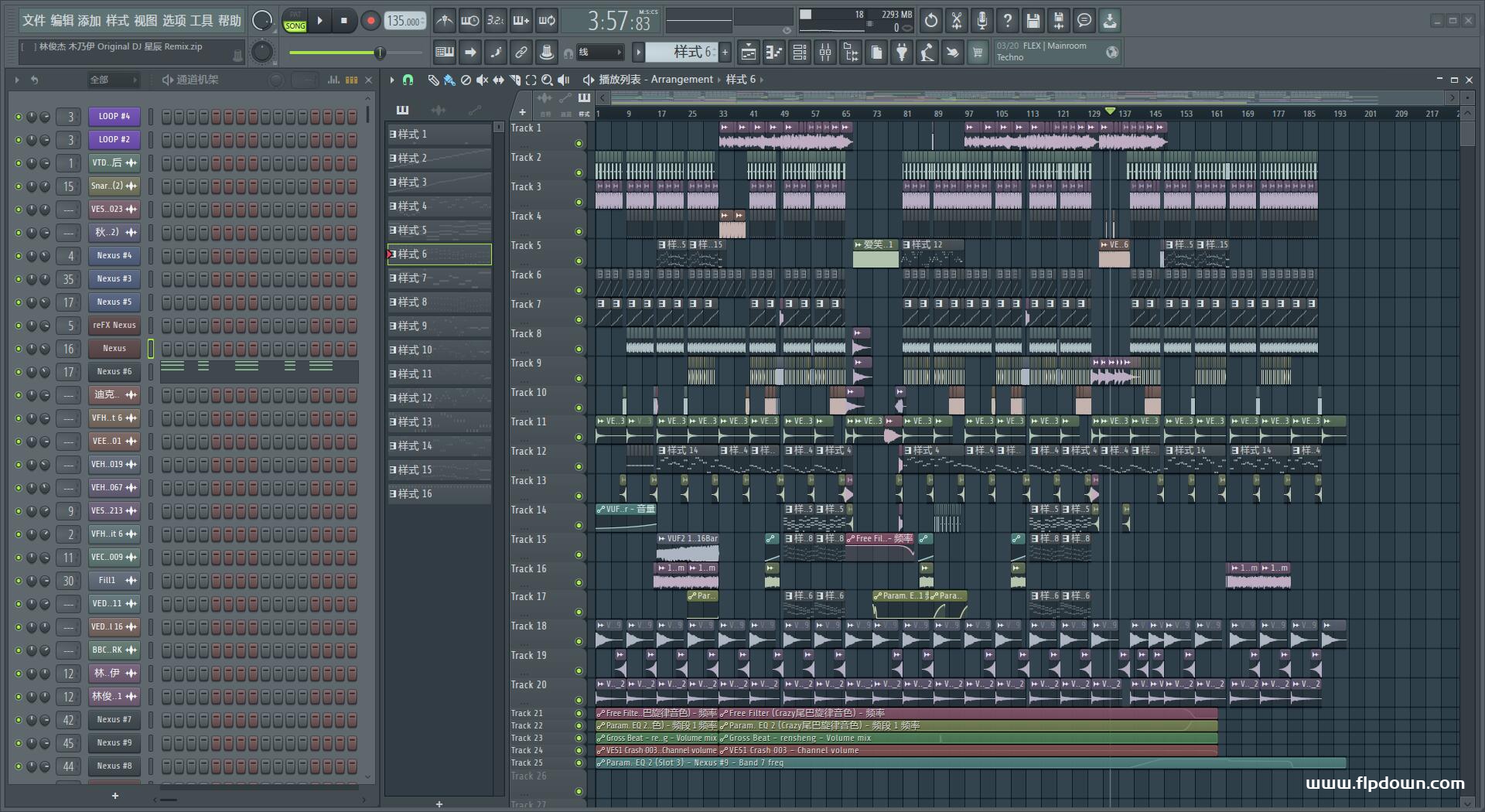This screenshot has height=812, width=1485.
Task: Open the 线 snap dropdown
Action: (600, 53)
